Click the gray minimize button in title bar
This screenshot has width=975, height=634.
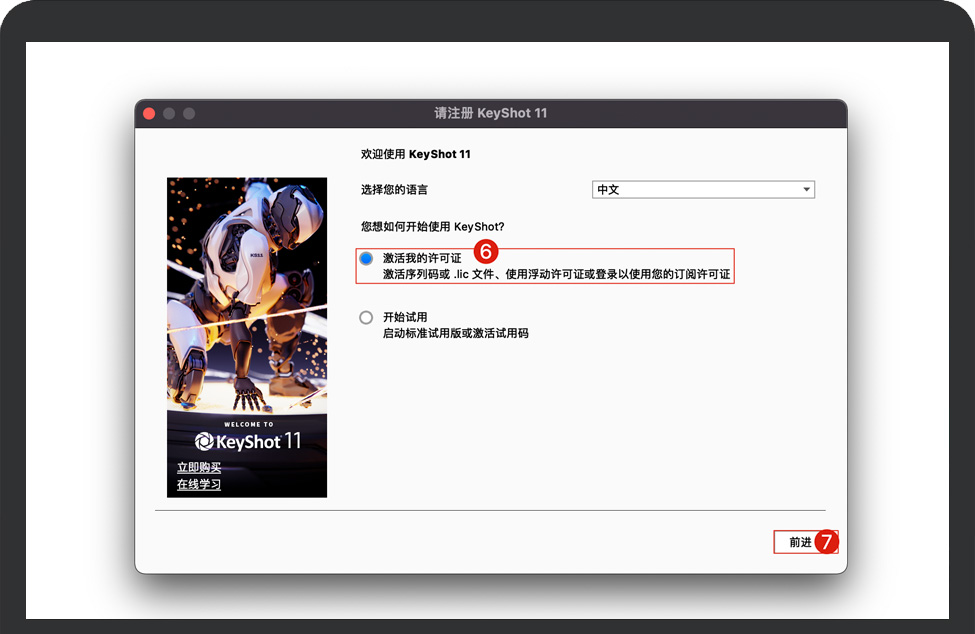[x=169, y=113]
